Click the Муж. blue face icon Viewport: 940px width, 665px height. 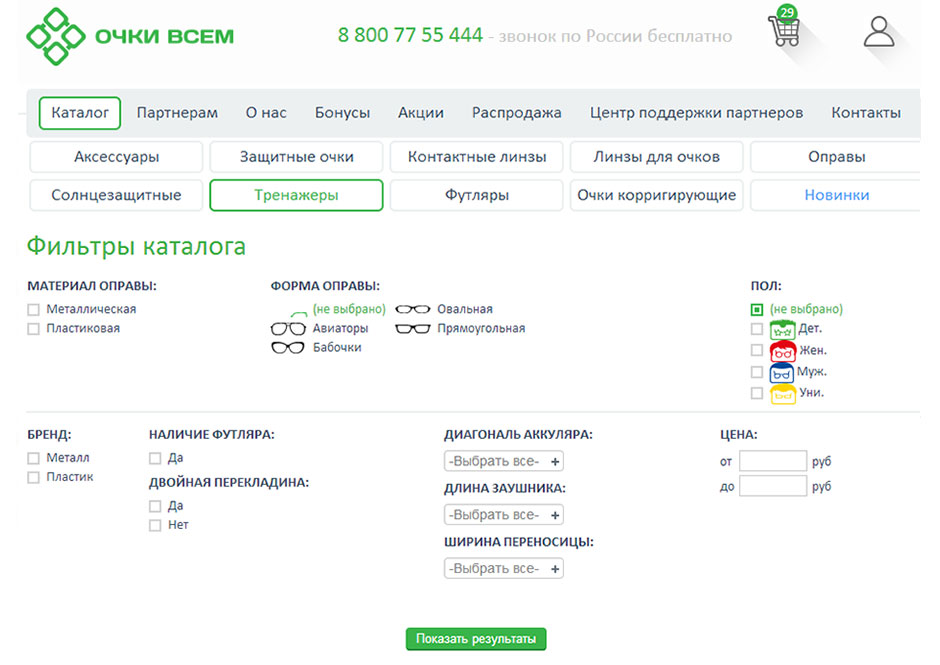coord(782,373)
